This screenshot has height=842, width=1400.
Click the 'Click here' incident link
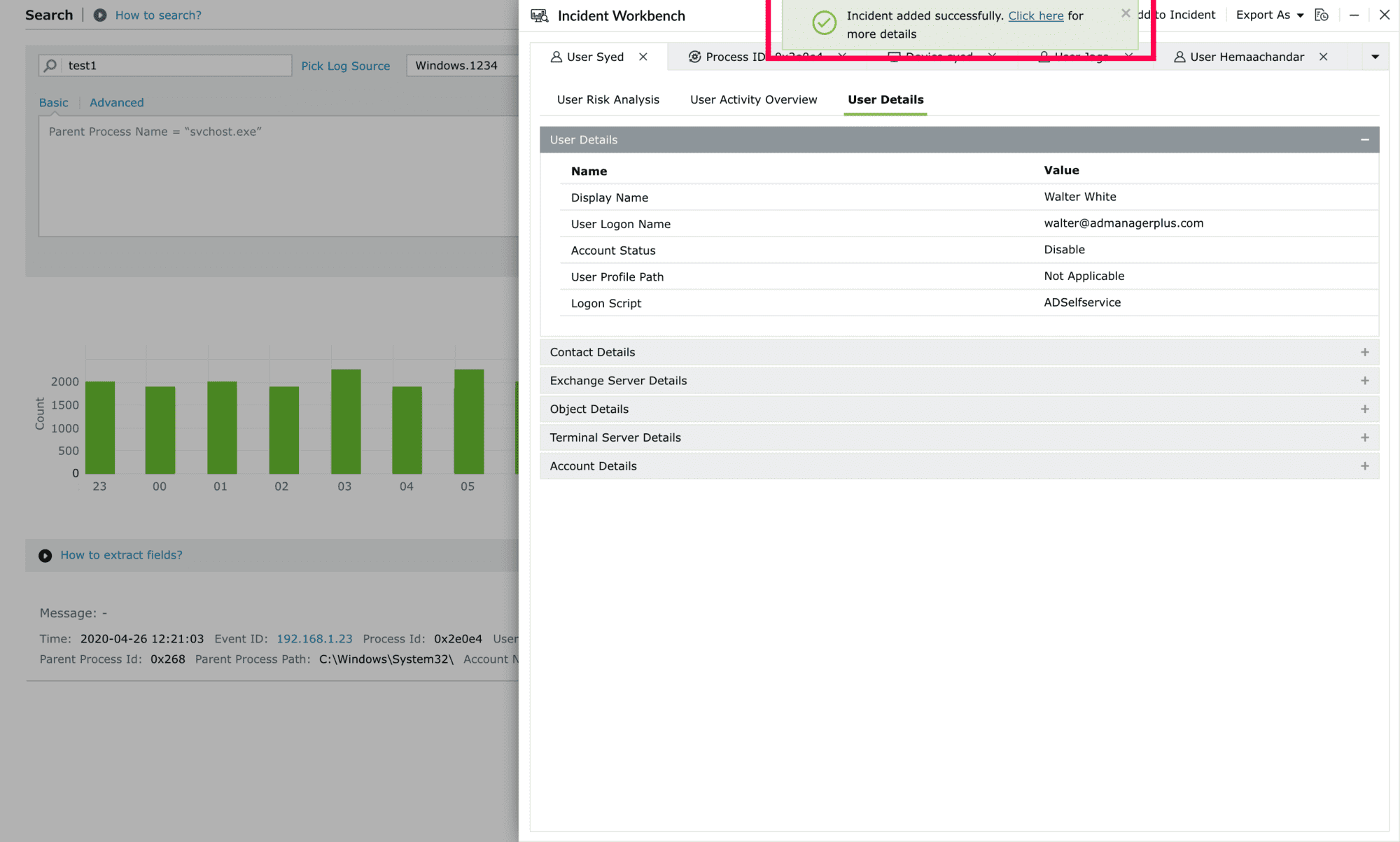click(1035, 15)
